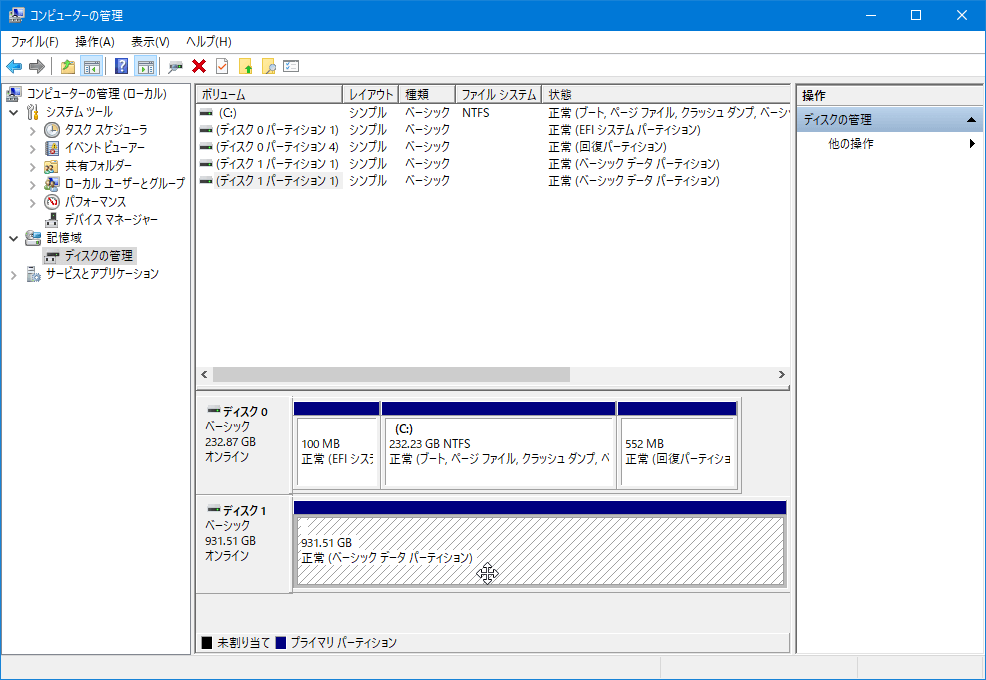Expand サービスとアプリケーション node
This screenshot has height=680, width=986.
(14, 274)
